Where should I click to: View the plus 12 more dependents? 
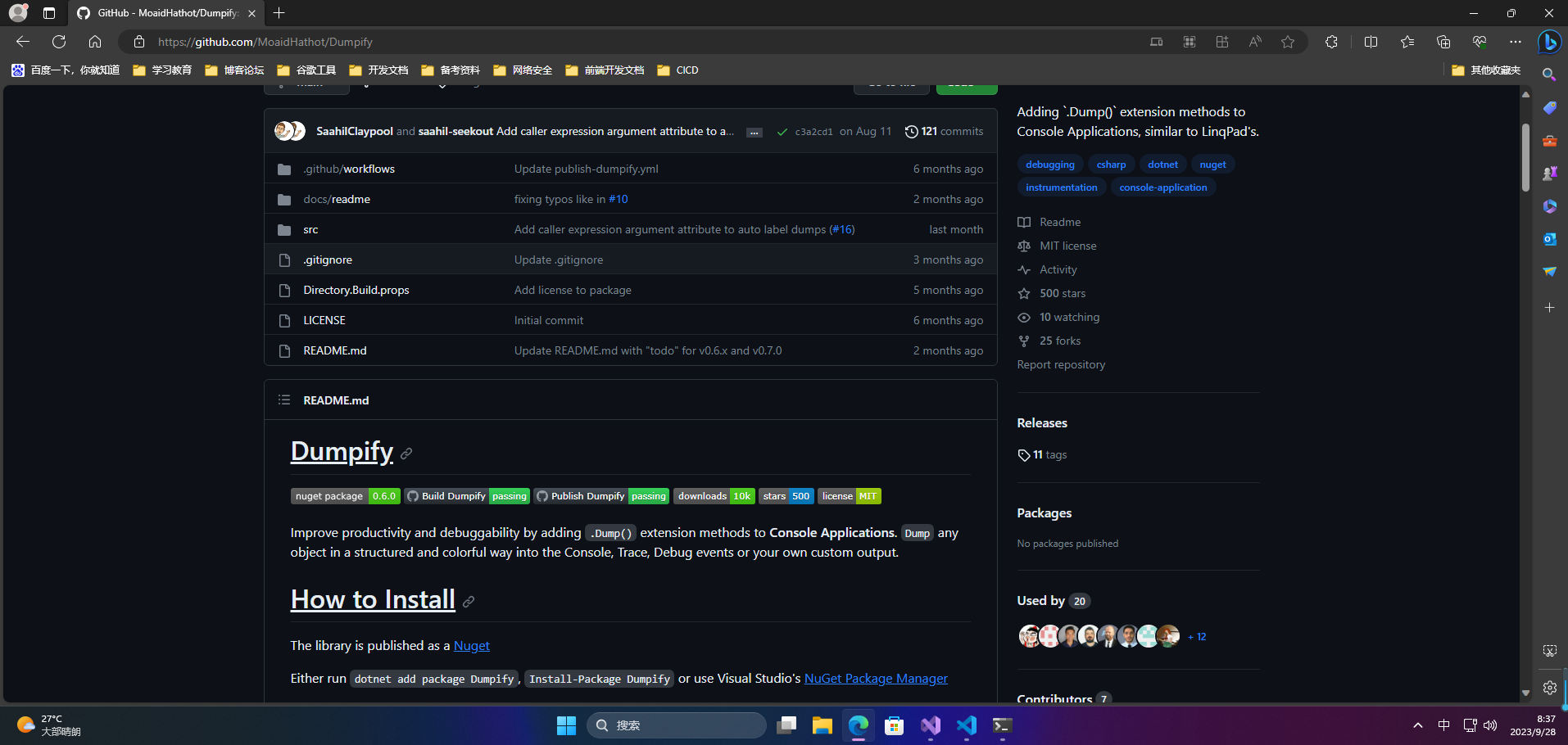click(x=1197, y=637)
